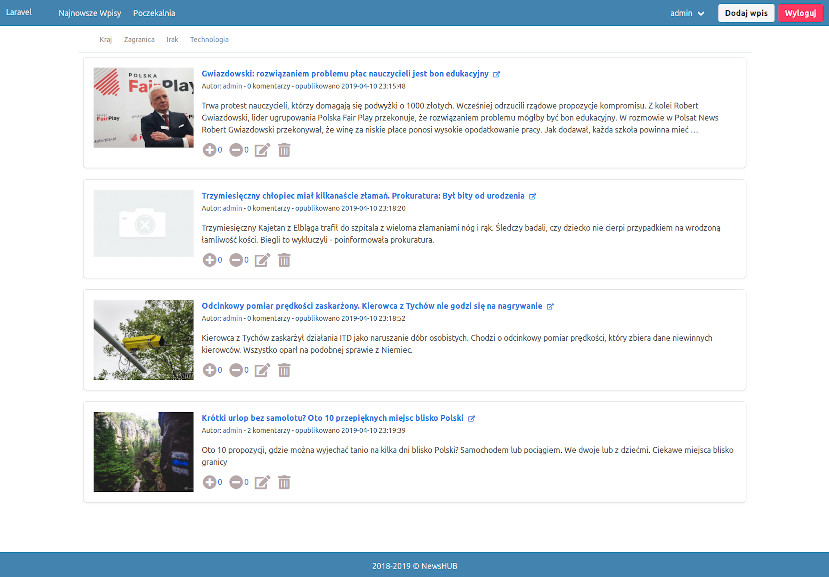Viewport: 829px width, 577px height.
Task: Downvote the Gwiazdowski article with minus icon
Action: coord(236,150)
